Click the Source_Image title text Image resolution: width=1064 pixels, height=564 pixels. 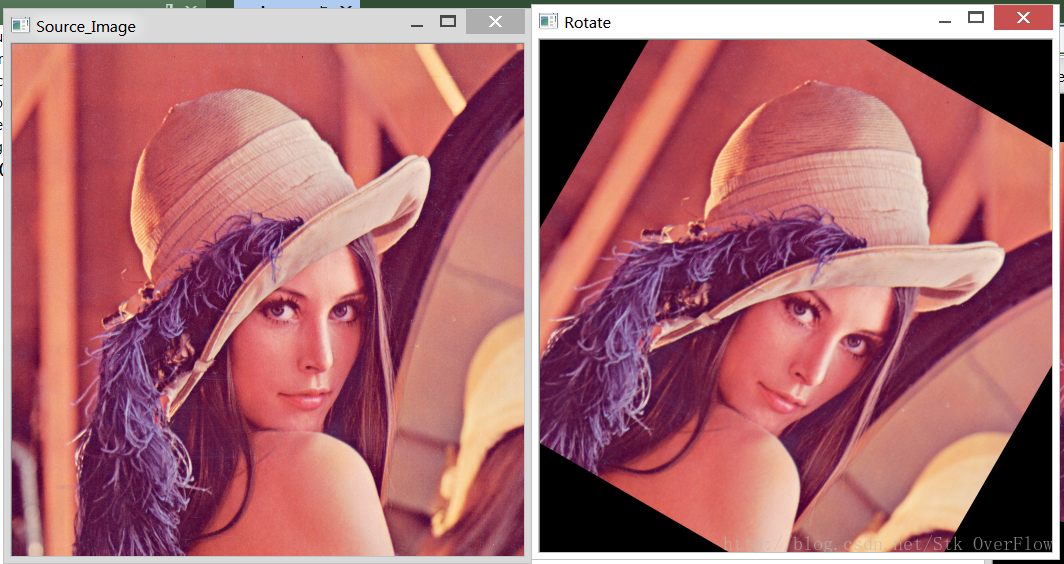click(86, 26)
